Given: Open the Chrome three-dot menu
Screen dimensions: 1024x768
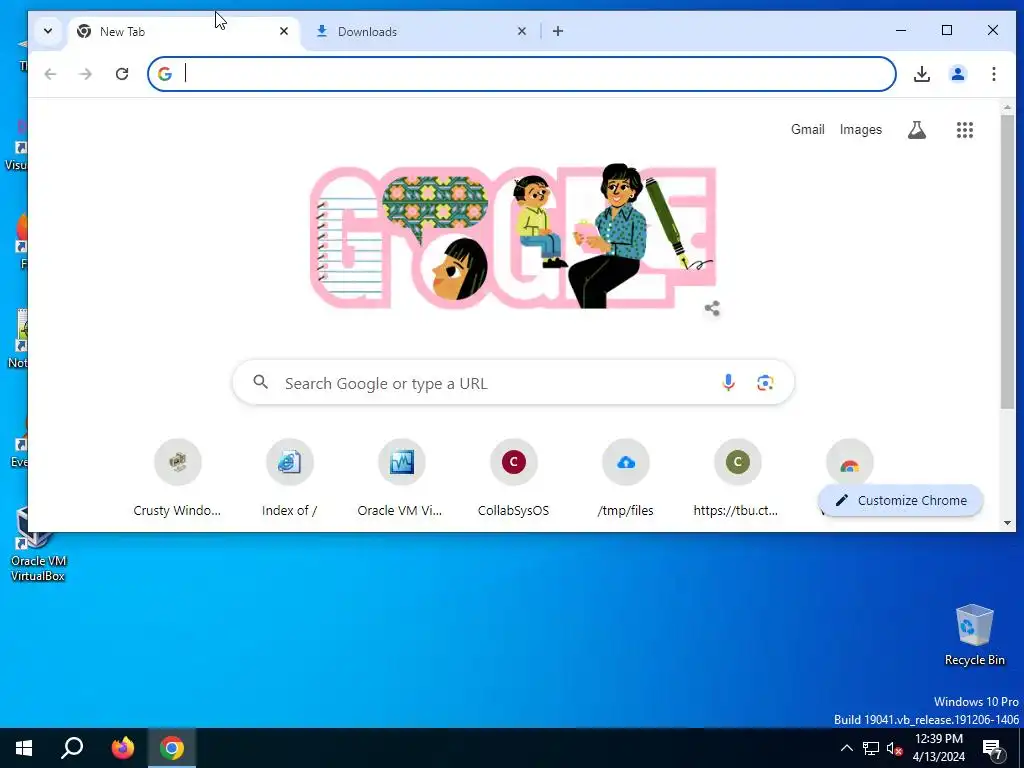Looking at the screenshot, I should coord(993,74).
